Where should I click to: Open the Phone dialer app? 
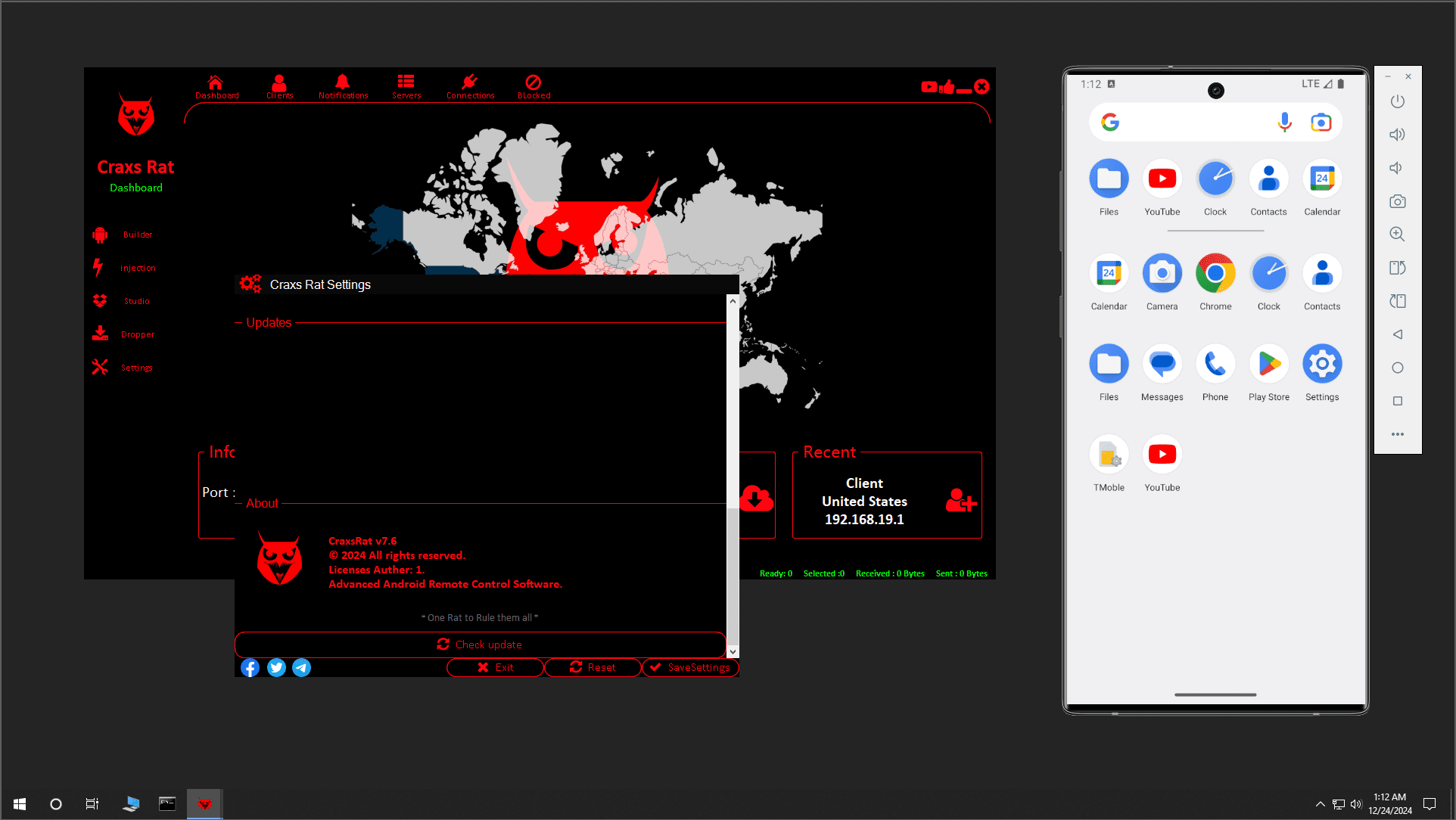pyautogui.click(x=1215, y=372)
